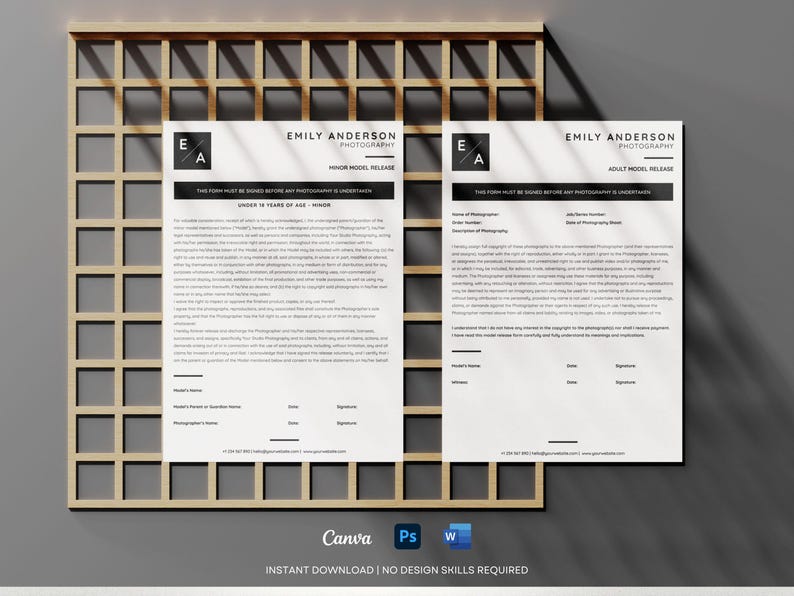Select the EA logo on the Adult Model Release page
794x596 pixels.
(x=470, y=152)
